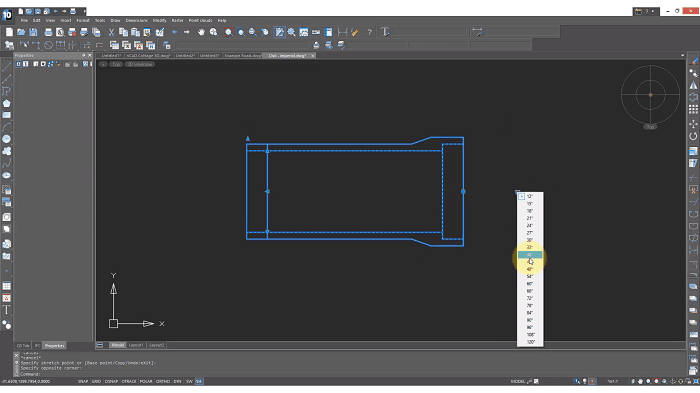
Task: Open the Draw menu
Action: point(115,21)
